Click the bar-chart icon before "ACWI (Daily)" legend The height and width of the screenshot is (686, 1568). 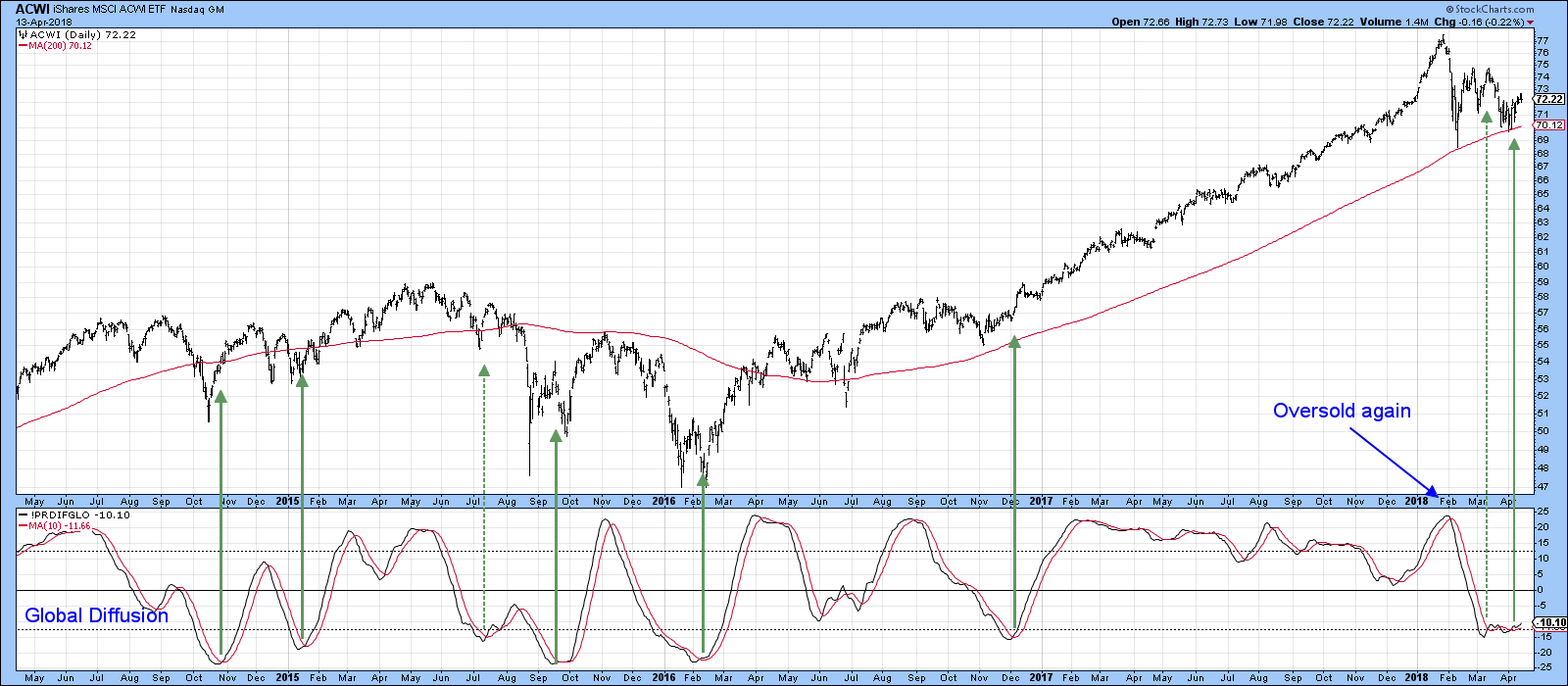click(23, 34)
